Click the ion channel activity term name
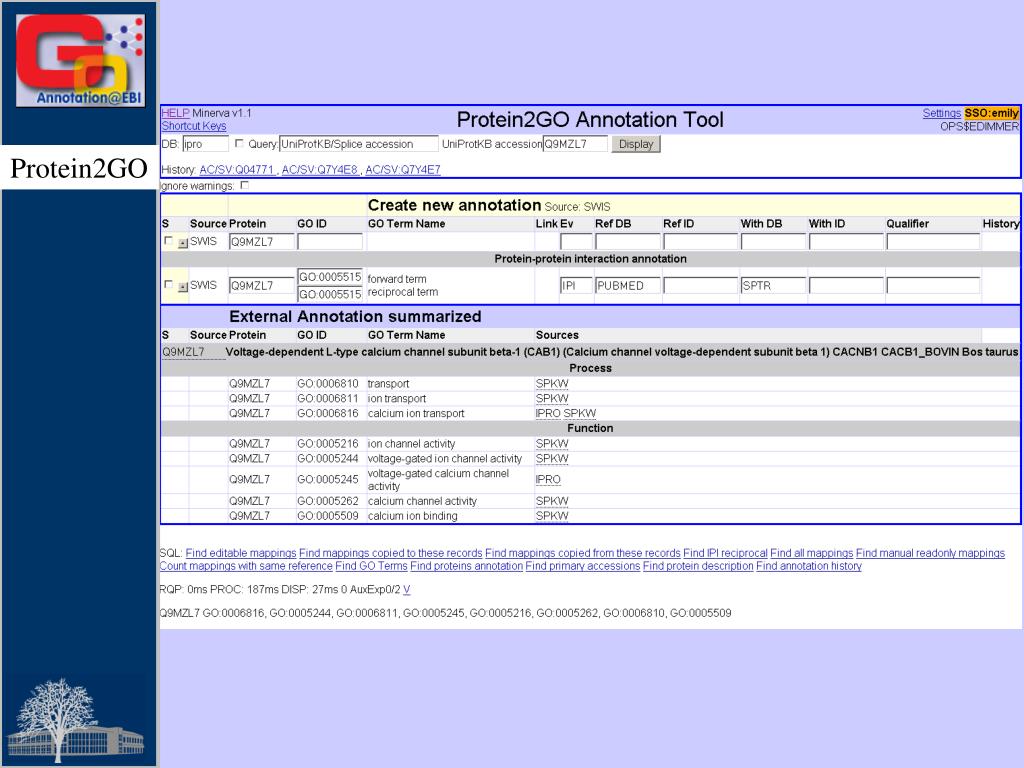 point(411,444)
